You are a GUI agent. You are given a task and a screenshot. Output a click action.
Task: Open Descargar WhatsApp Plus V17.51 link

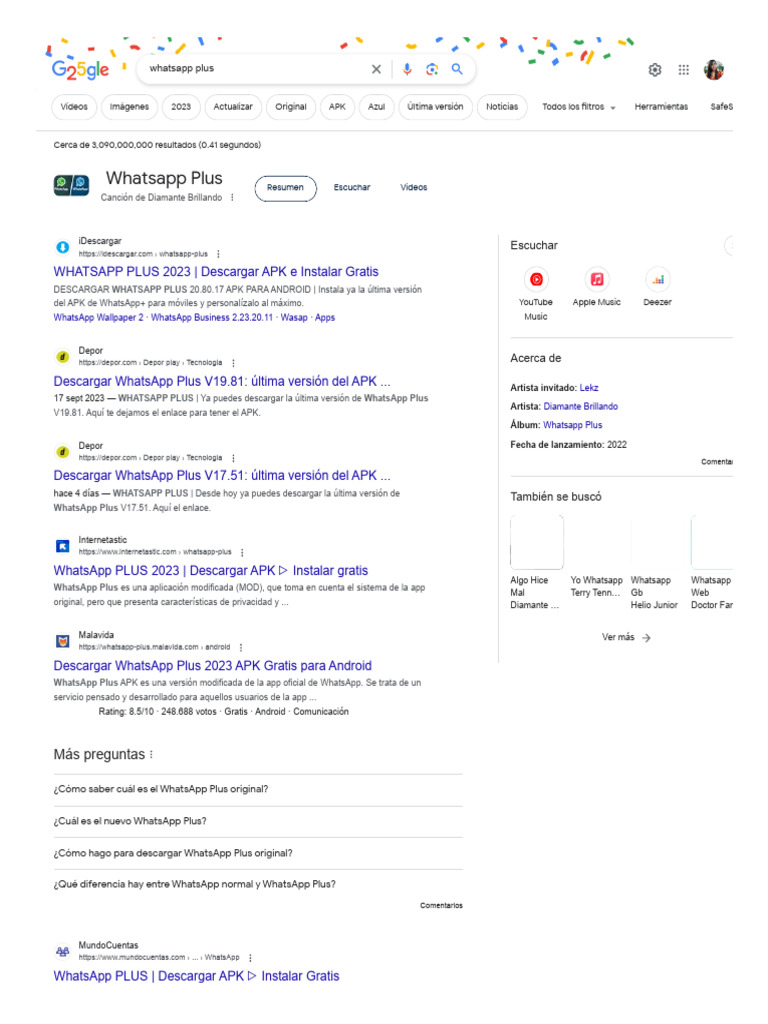(222, 475)
